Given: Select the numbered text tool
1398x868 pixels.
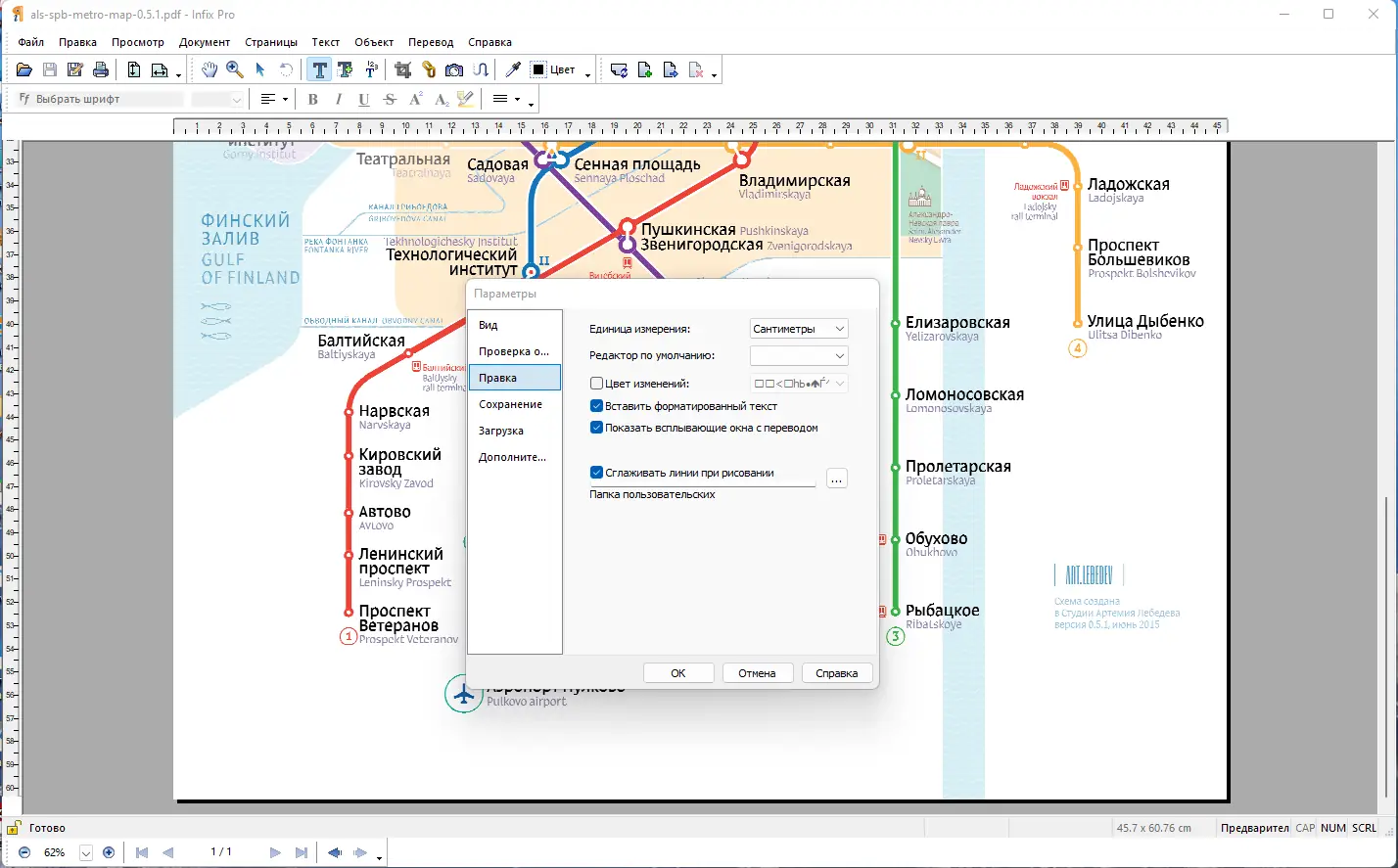Looking at the screenshot, I should pos(371,69).
